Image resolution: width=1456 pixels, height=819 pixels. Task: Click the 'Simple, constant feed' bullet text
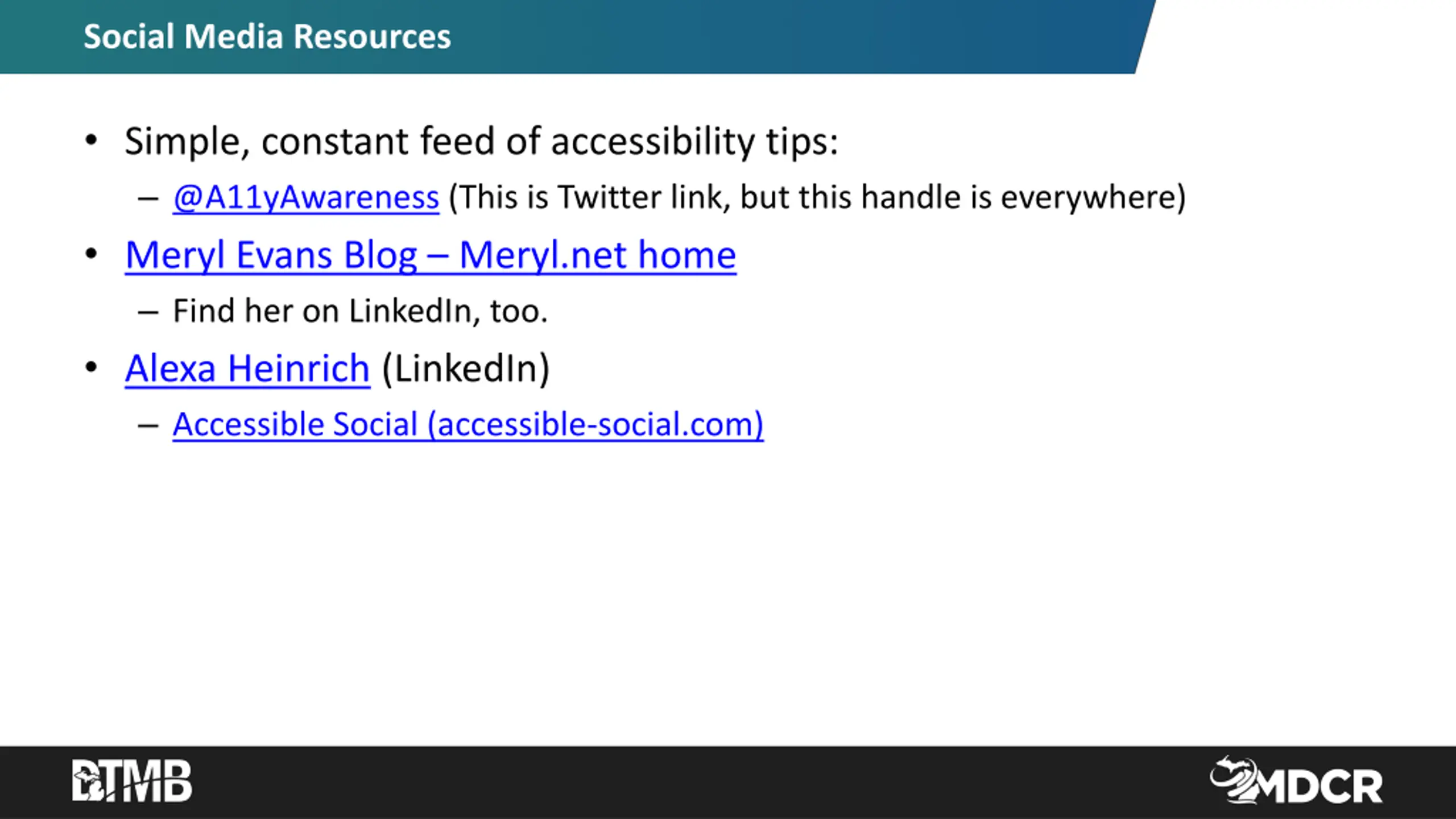click(x=481, y=141)
